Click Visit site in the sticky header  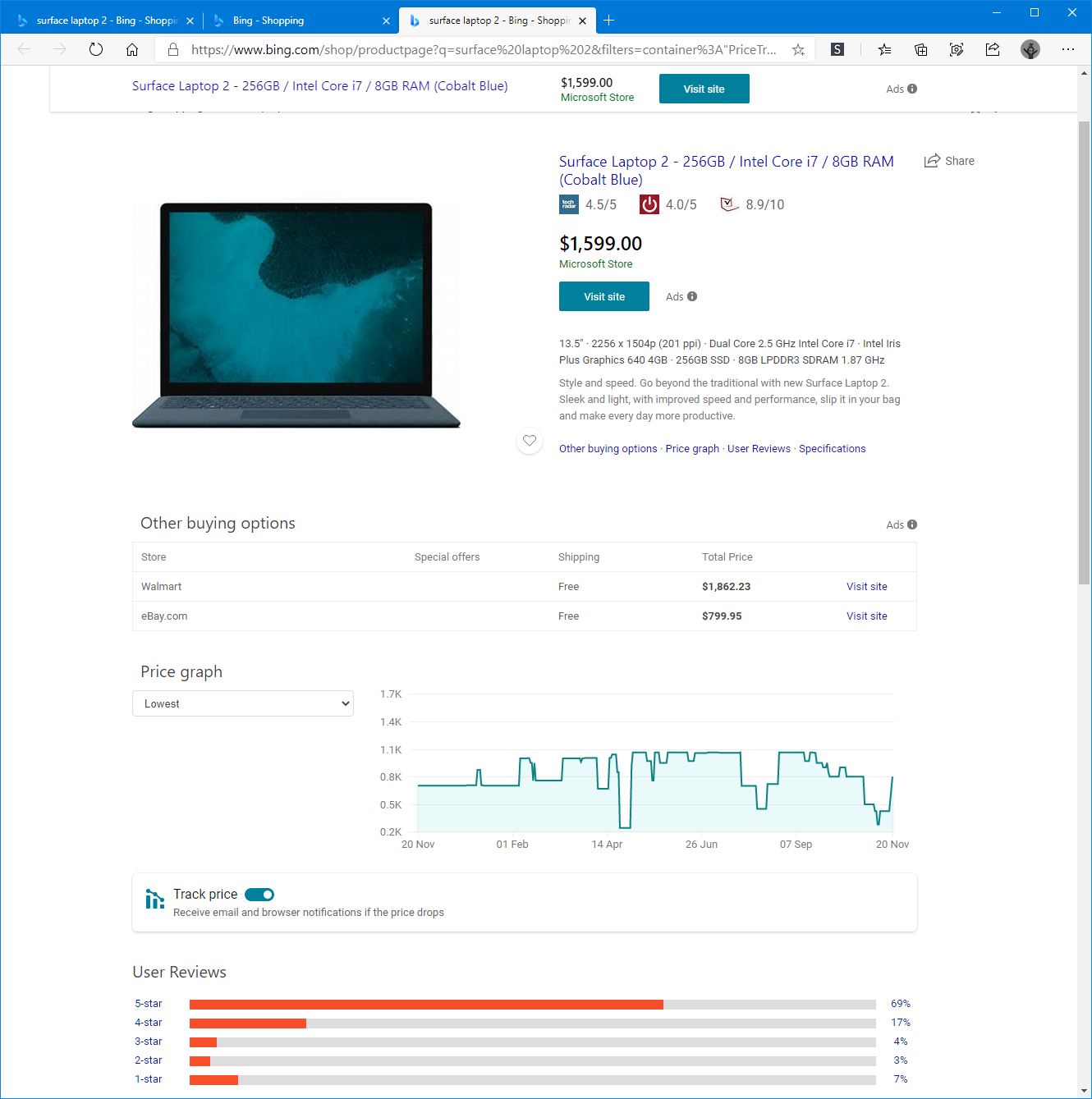point(704,89)
